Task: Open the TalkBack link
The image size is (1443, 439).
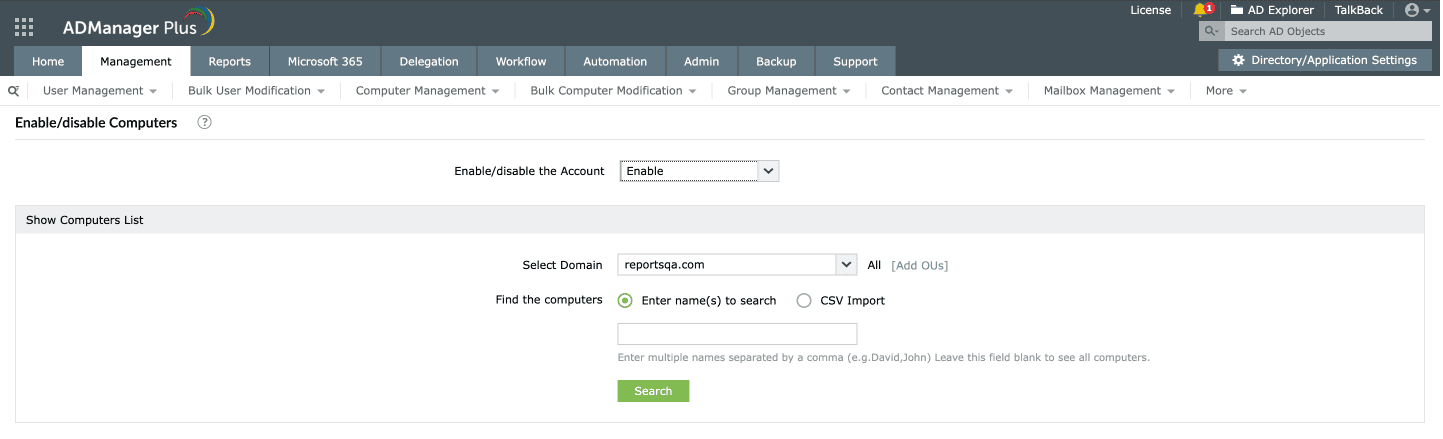Action: 1358,10
